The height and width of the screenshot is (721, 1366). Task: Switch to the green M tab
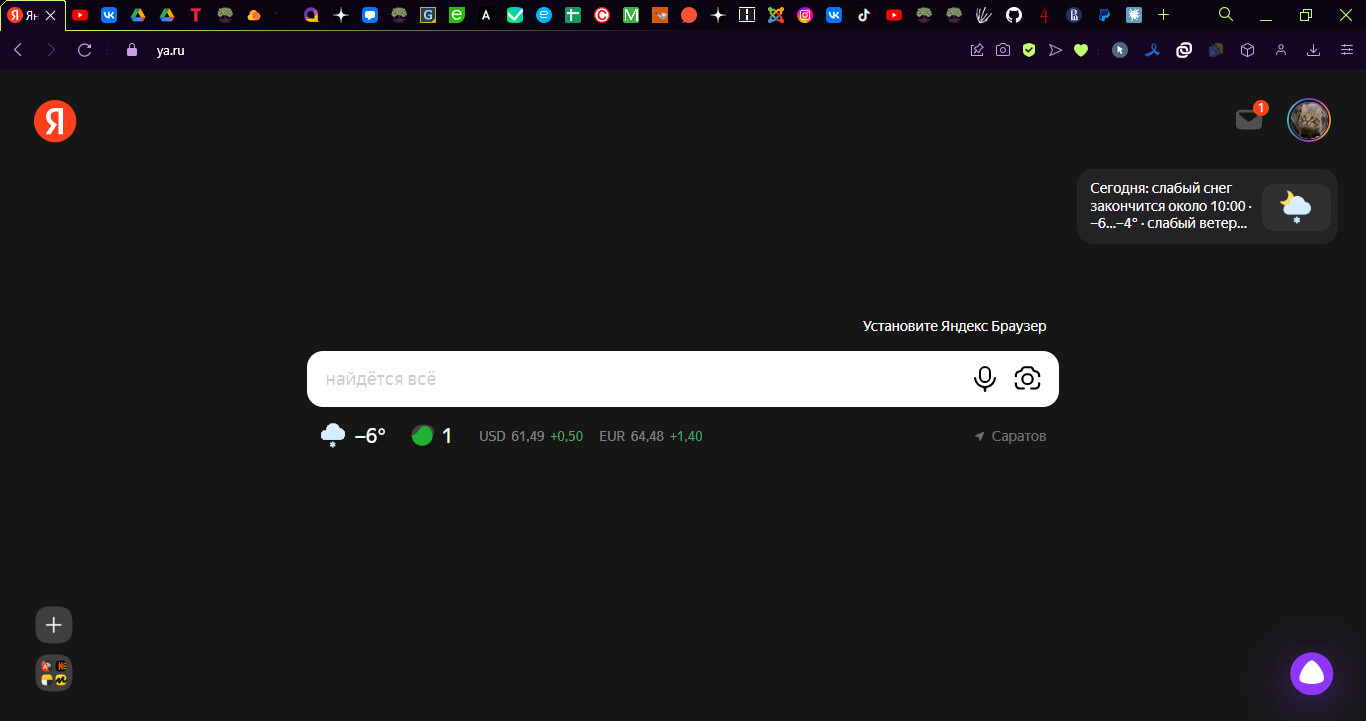(631, 15)
